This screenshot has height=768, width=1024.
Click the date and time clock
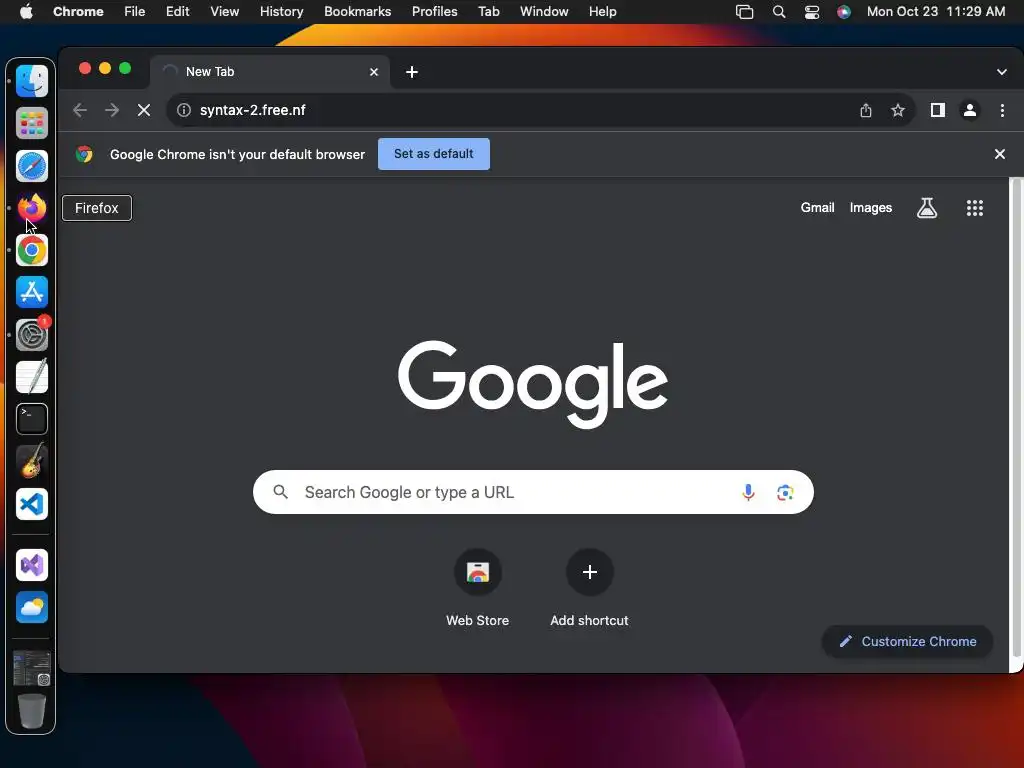click(936, 11)
